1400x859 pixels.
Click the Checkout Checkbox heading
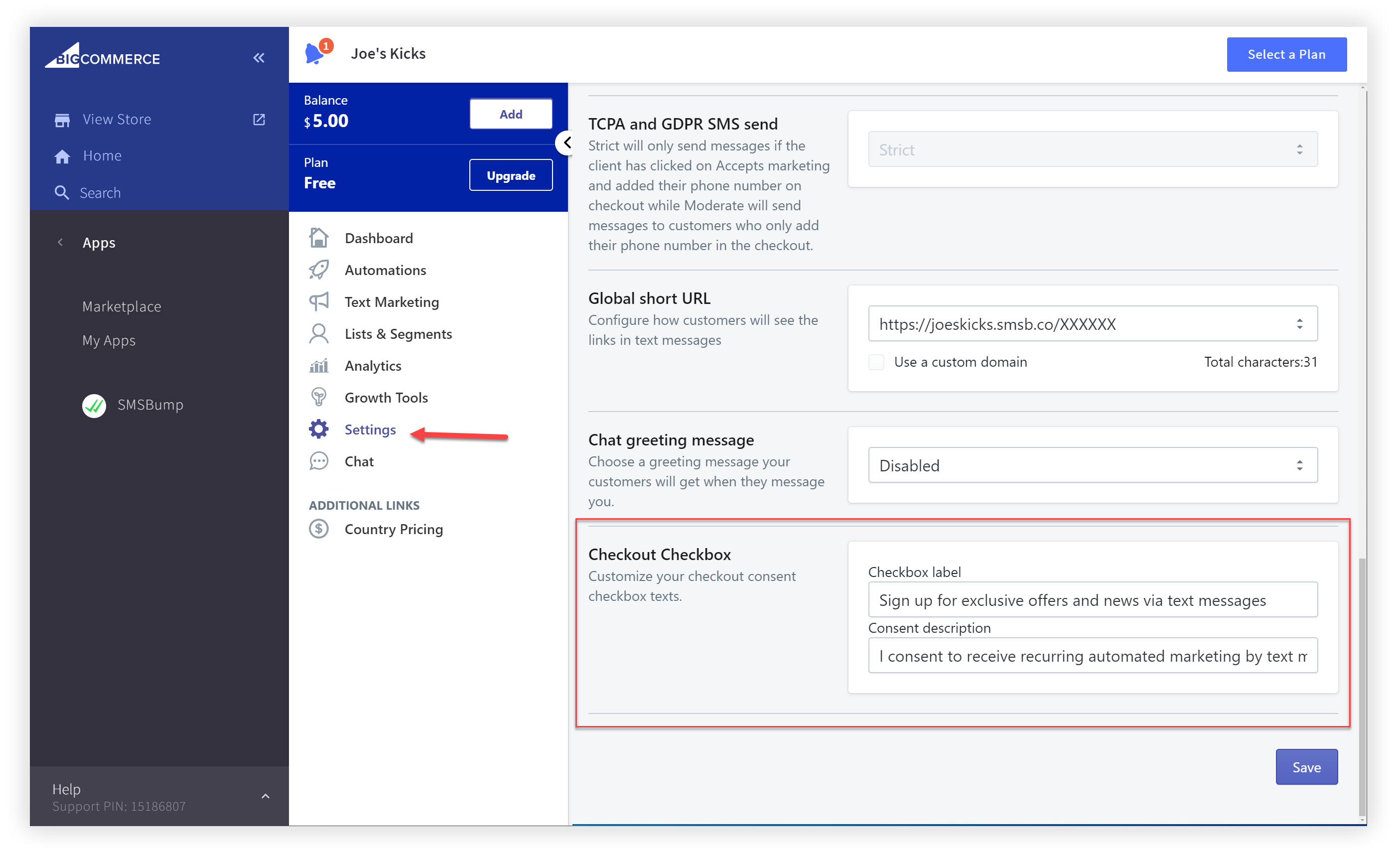[x=660, y=554]
